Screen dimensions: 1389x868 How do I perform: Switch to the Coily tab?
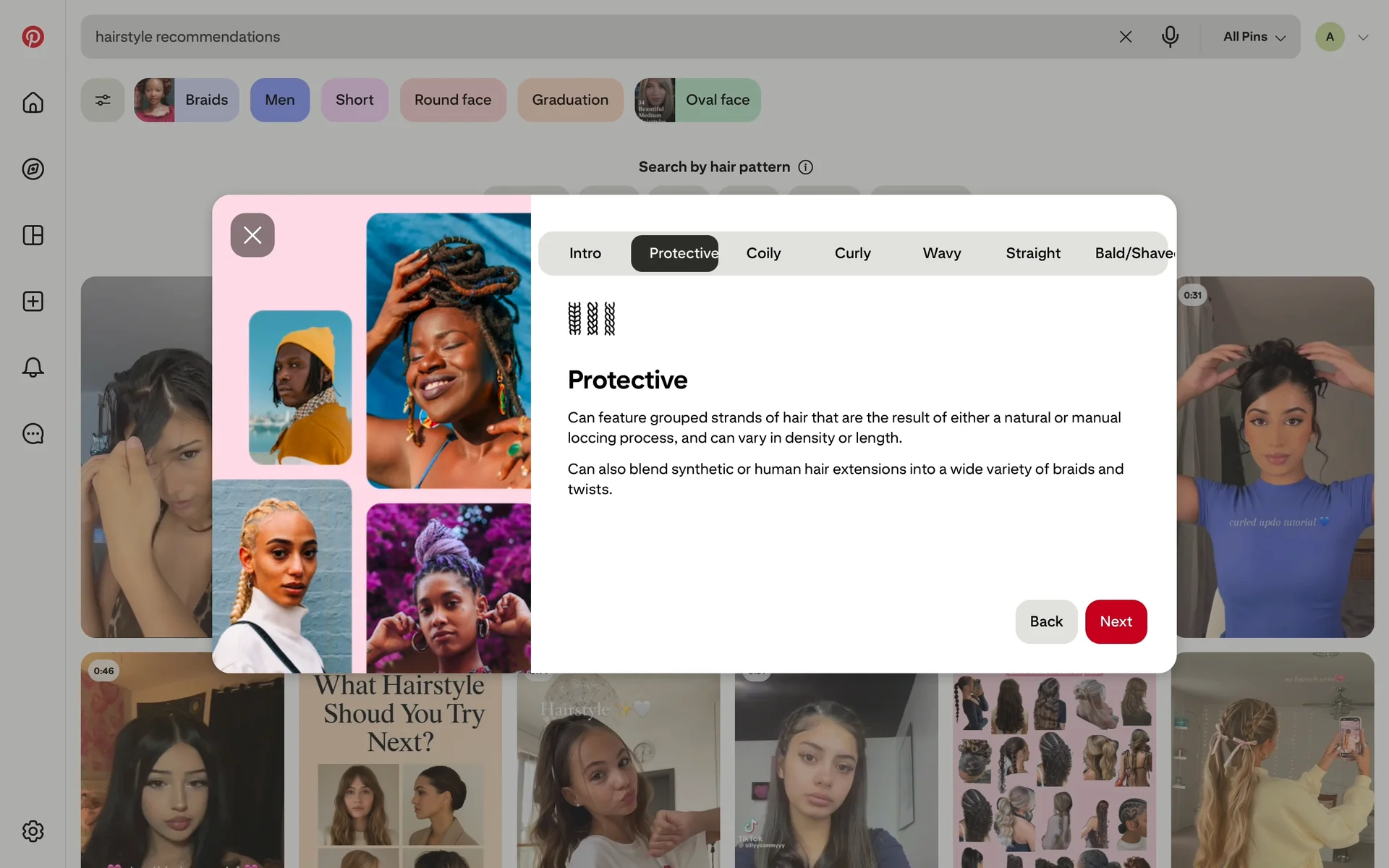click(763, 253)
